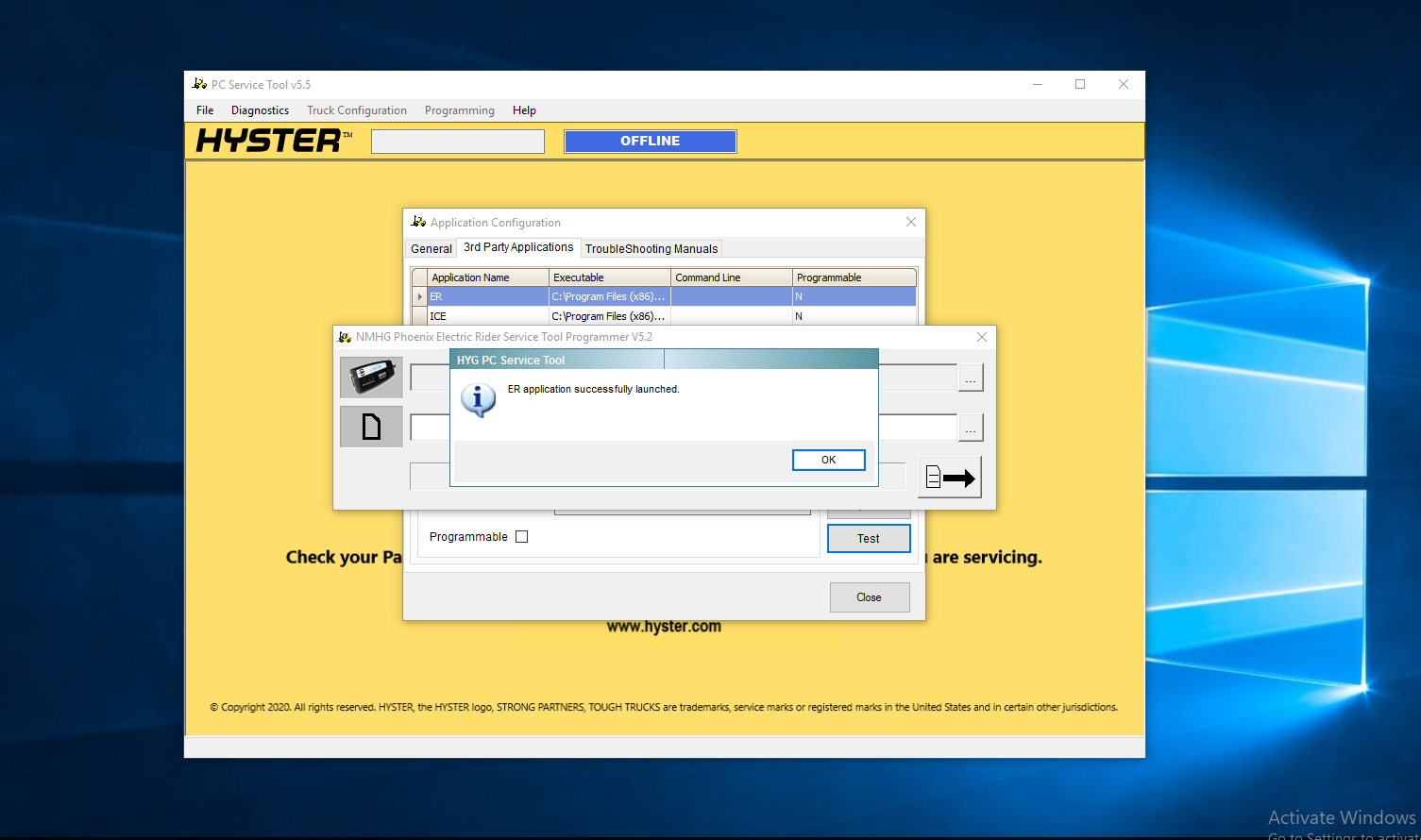1421x840 pixels.
Task: Click the document-with-arrow program button
Action: (x=950, y=478)
